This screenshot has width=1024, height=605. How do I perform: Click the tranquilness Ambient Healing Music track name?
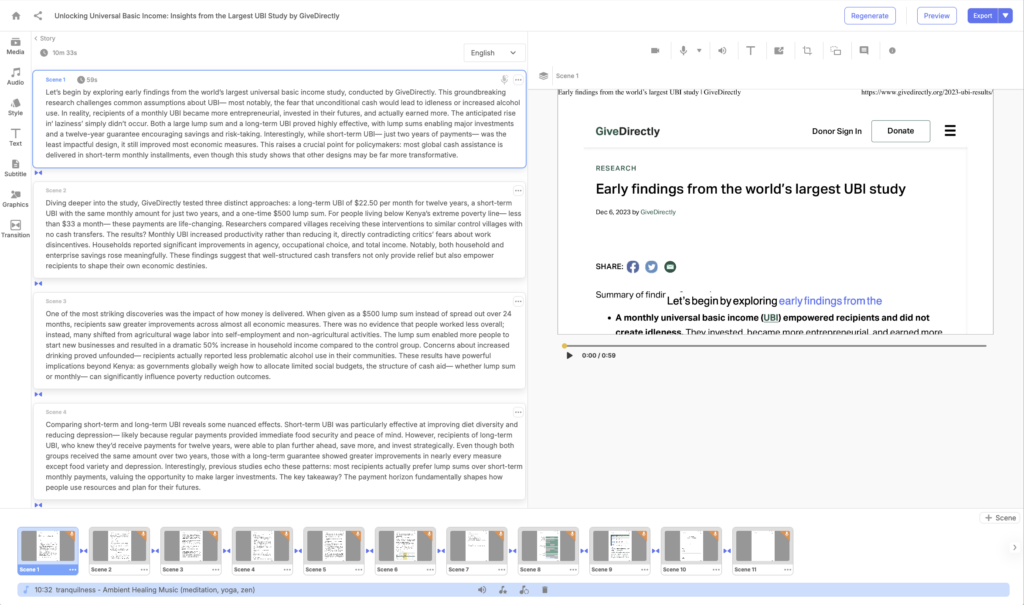pyautogui.click(x=155, y=590)
